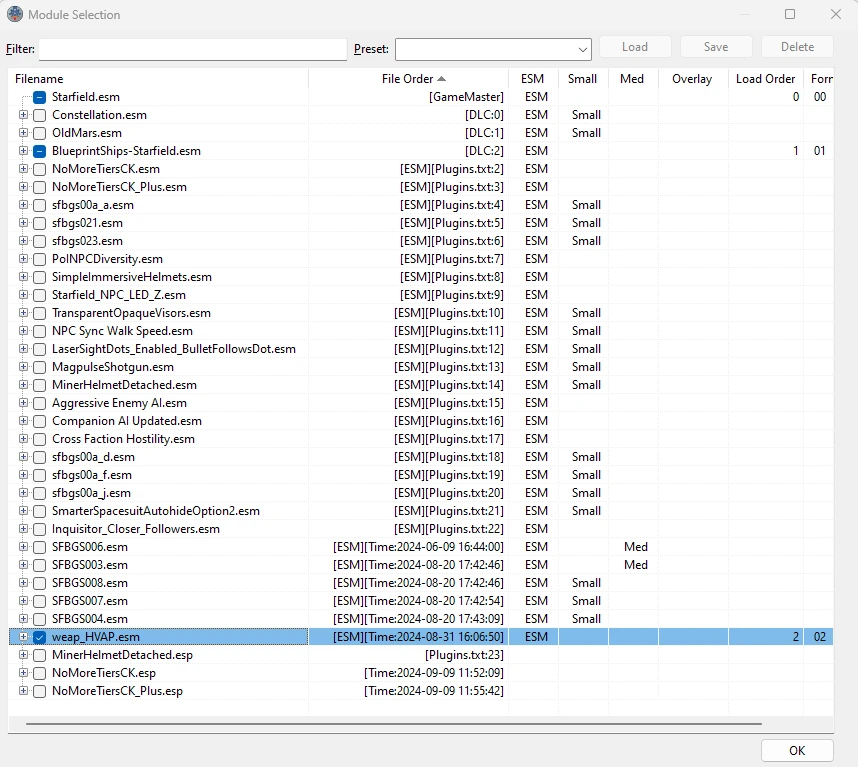Screen dimensions: 858x767
Task: Expand the NoMoreTiersCK.esm node
Action: (x=23, y=168)
